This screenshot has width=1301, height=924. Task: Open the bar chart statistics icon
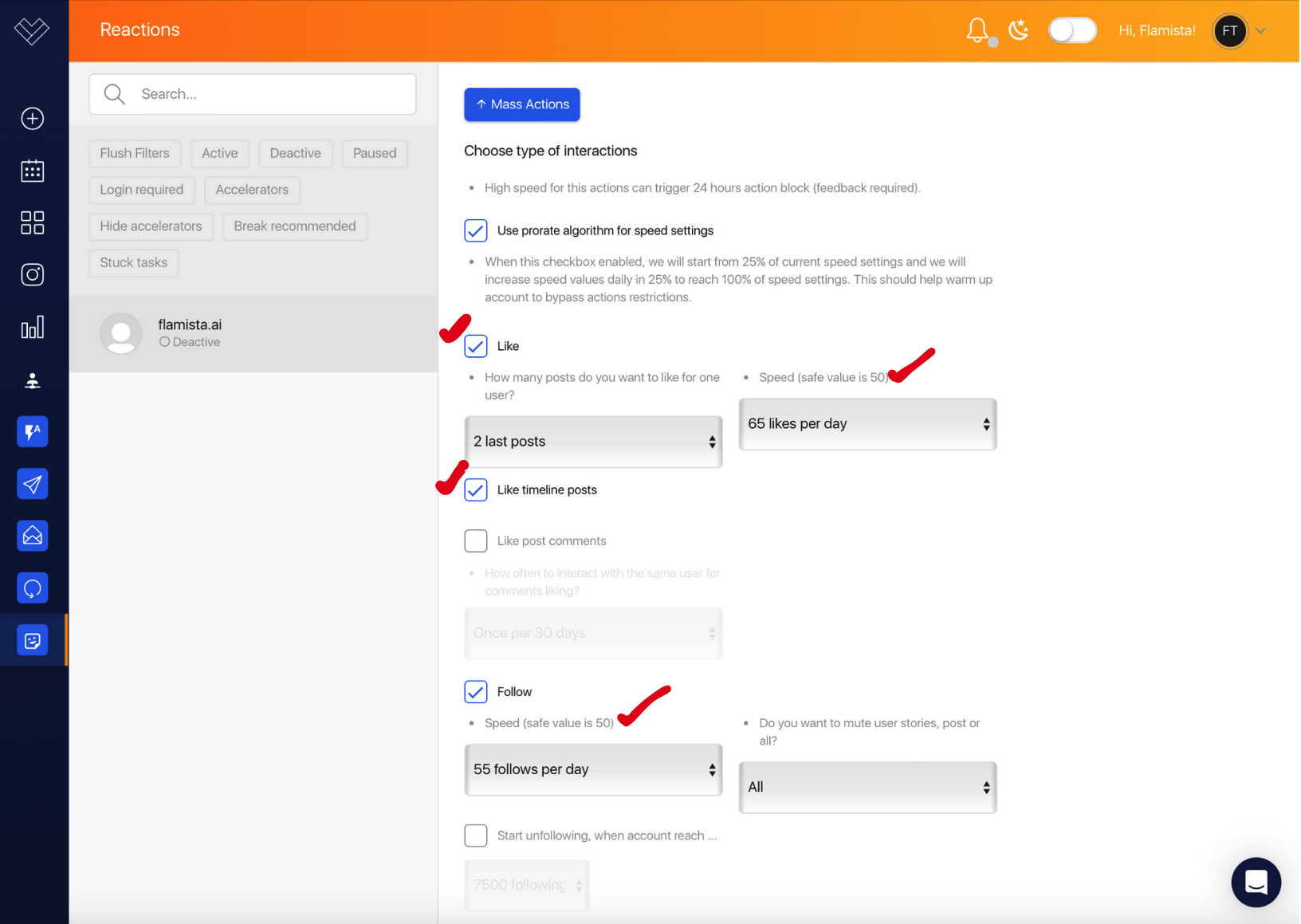[x=33, y=328]
